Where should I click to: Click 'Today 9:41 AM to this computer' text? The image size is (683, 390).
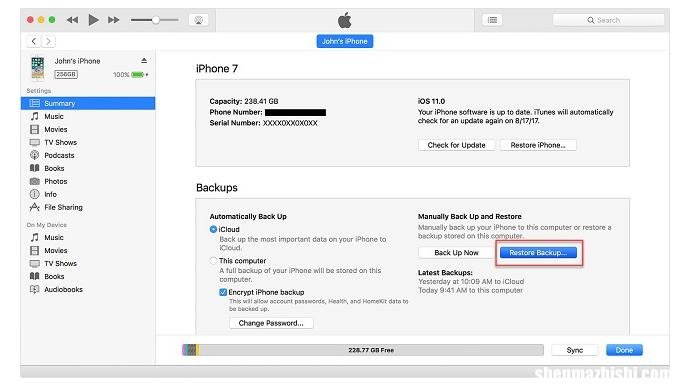pos(470,290)
